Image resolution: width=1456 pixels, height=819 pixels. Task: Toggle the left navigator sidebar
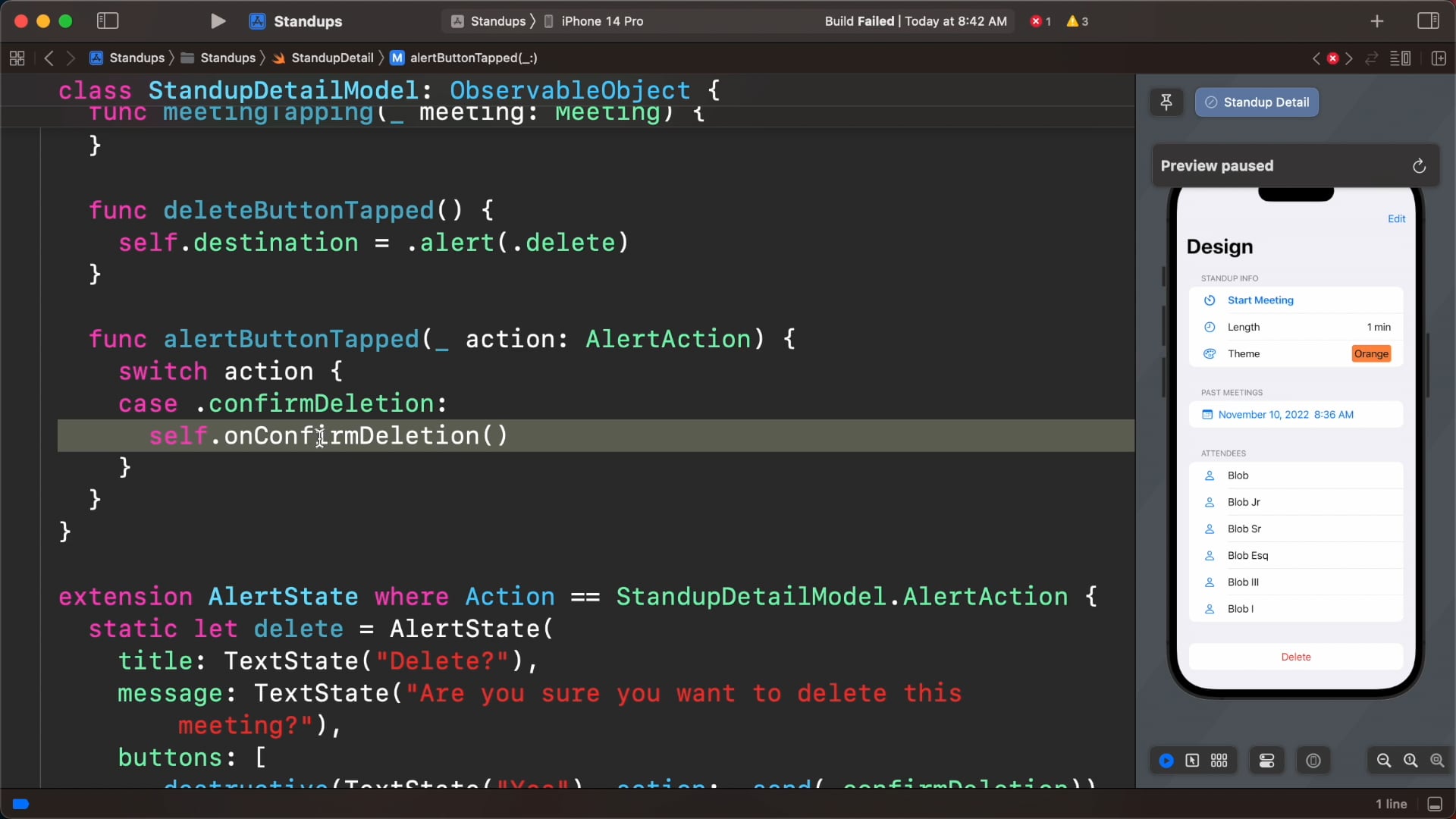point(108,21)
